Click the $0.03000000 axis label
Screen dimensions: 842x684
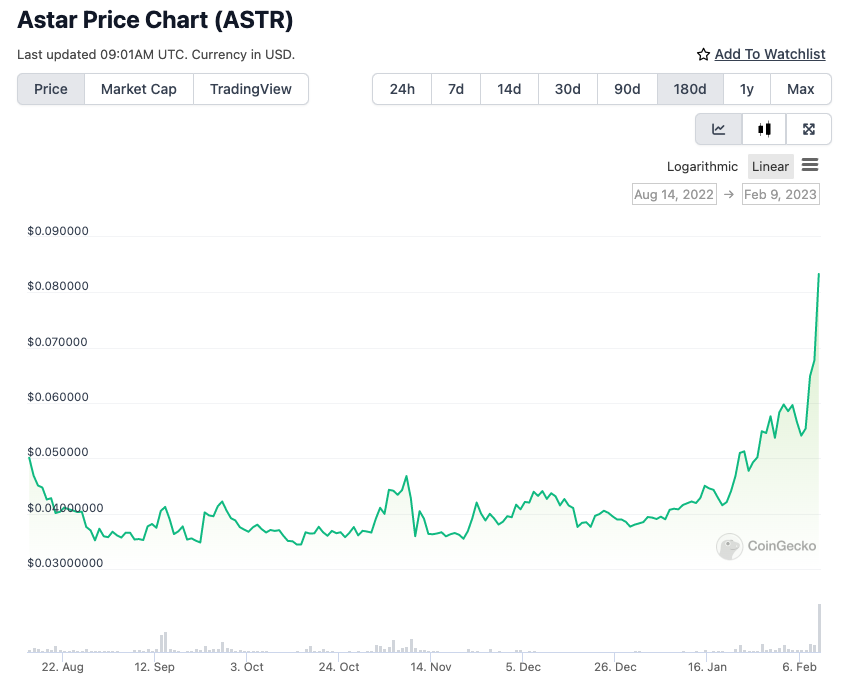(x=65, y=563)
